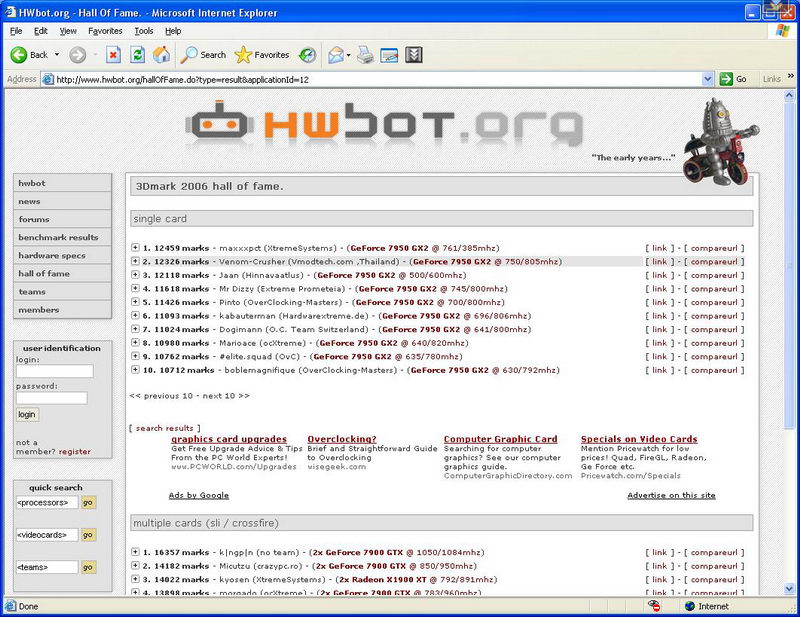Click the Back arrow toolbar icon
Viewport: 800px width, 617px height.
19,55
